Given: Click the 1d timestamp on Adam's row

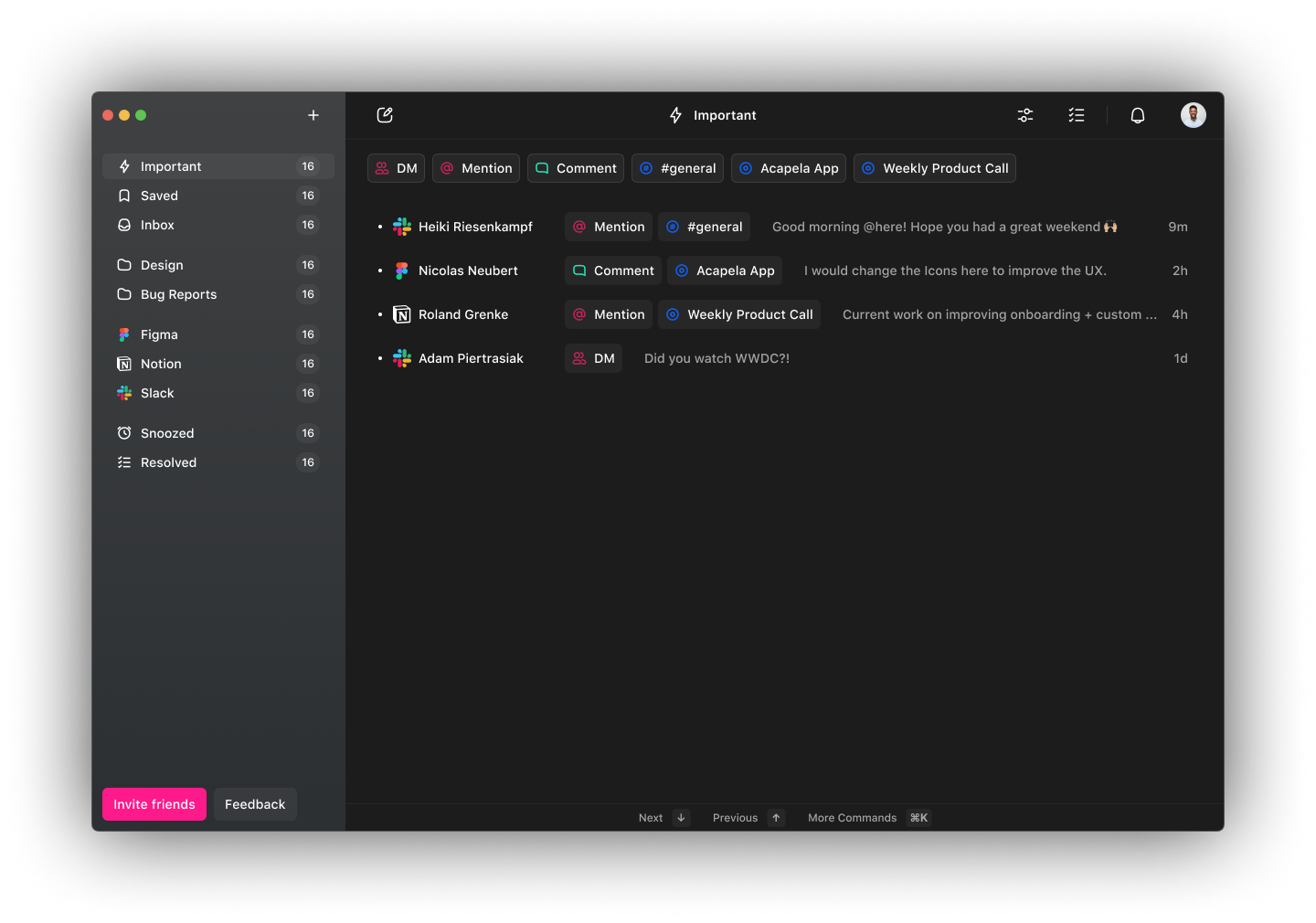Looking at the screenshot, I should pyautogui.click(x=1181, y=358).
